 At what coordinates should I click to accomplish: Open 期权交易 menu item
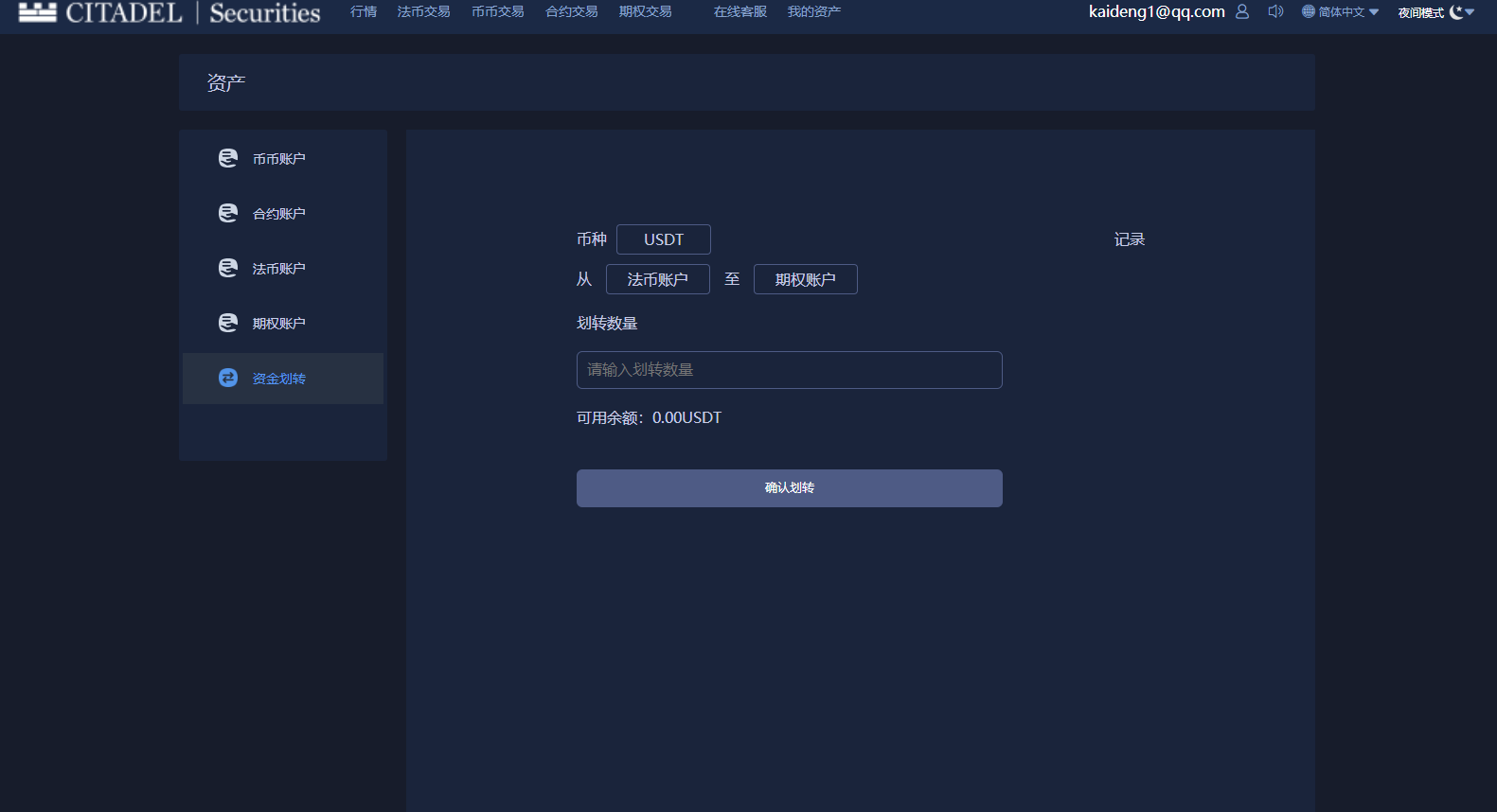[x=645, y=11]
